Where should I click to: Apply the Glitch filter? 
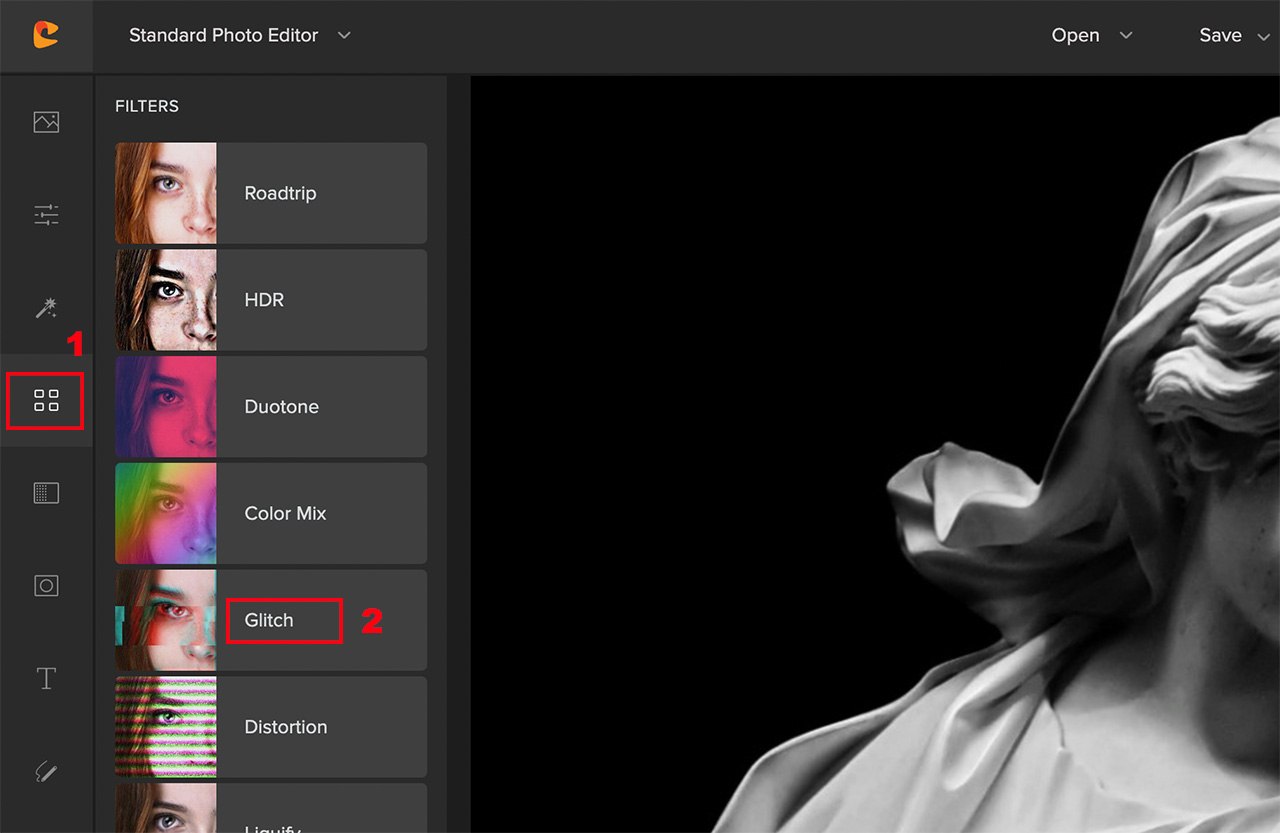click(x=283, y=620)
